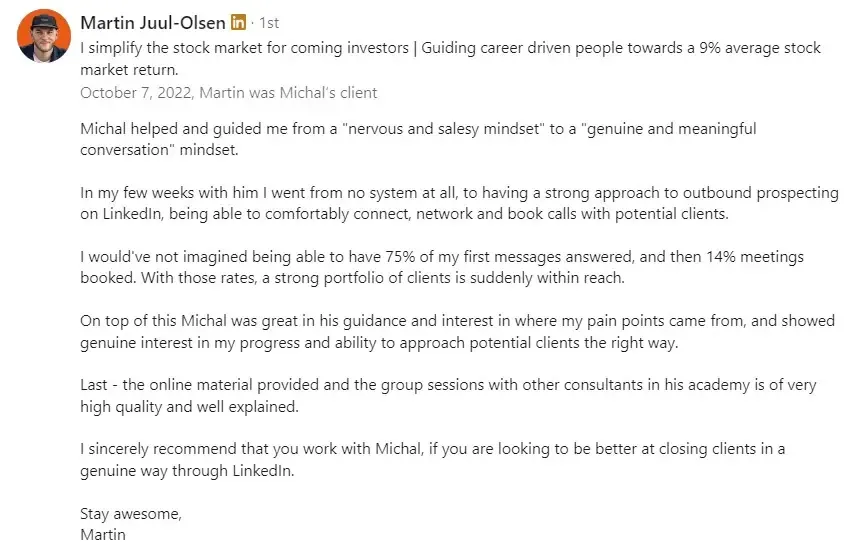The height and width of the screenshot is (547, 864).
Task: Click the 'Martin' signature at the bottom
Action: tap(103, 535)
